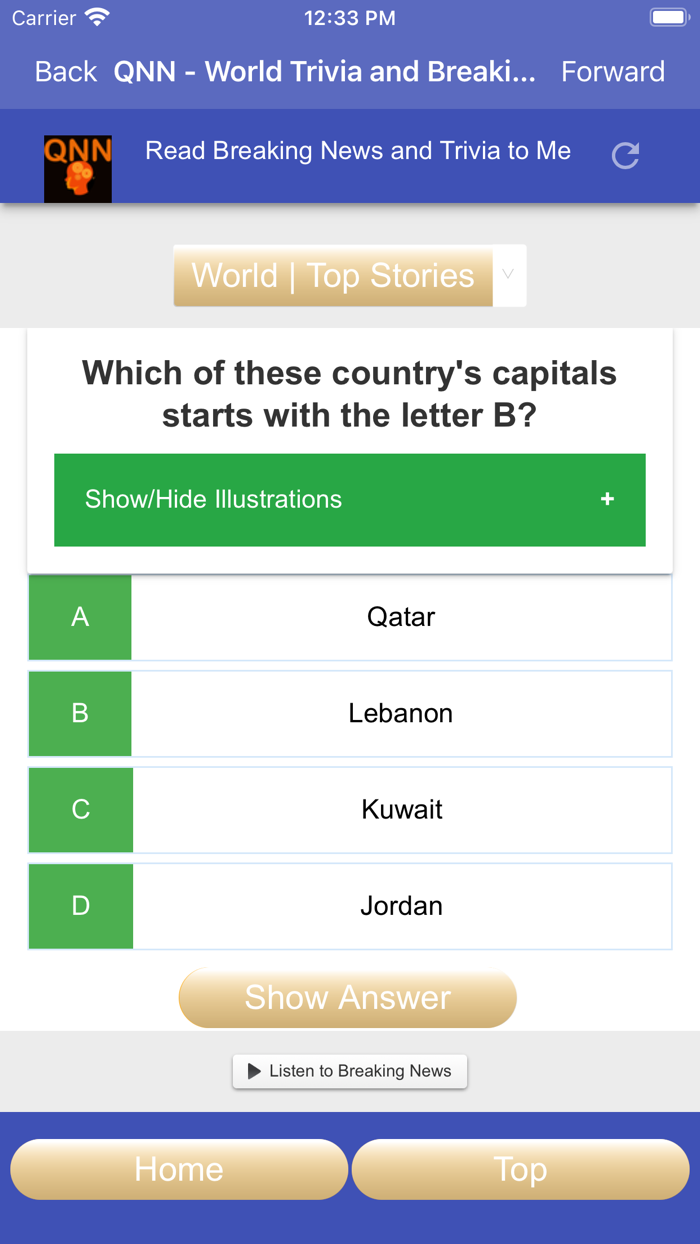Tap the plus icon on Show/Hide Illustrations bar
The width and height of the screenshot is (700, 1244).
click(607, 499)
